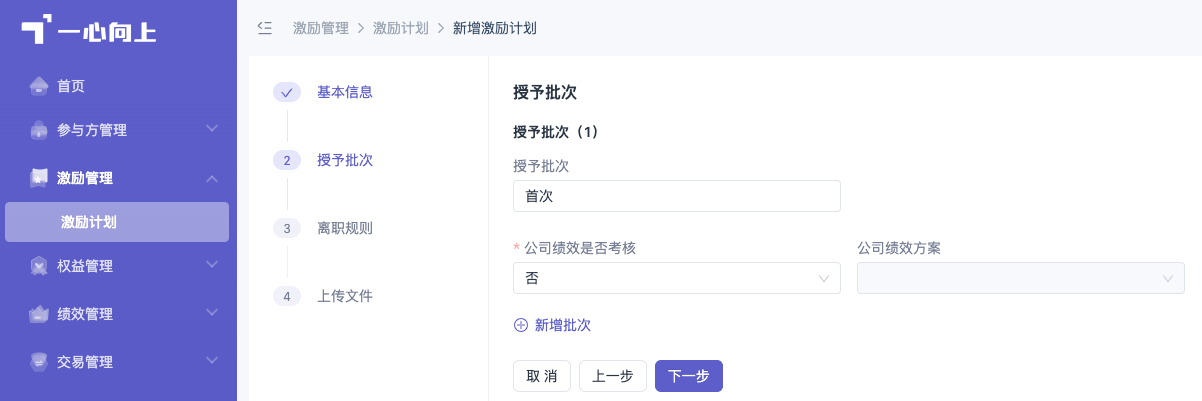Click the completed 基本信息 step checkmark
This screenshot has width=1202, height=401.
pyautogui.click(x=287, y=92)
